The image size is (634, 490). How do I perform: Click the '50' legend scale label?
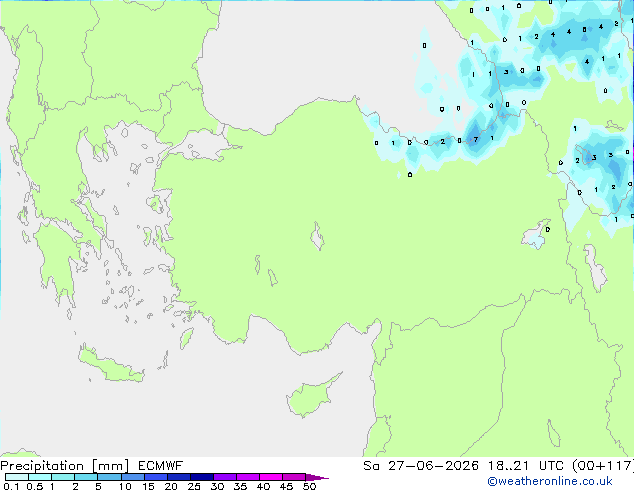pyautogui.click(x=310, y=486)
